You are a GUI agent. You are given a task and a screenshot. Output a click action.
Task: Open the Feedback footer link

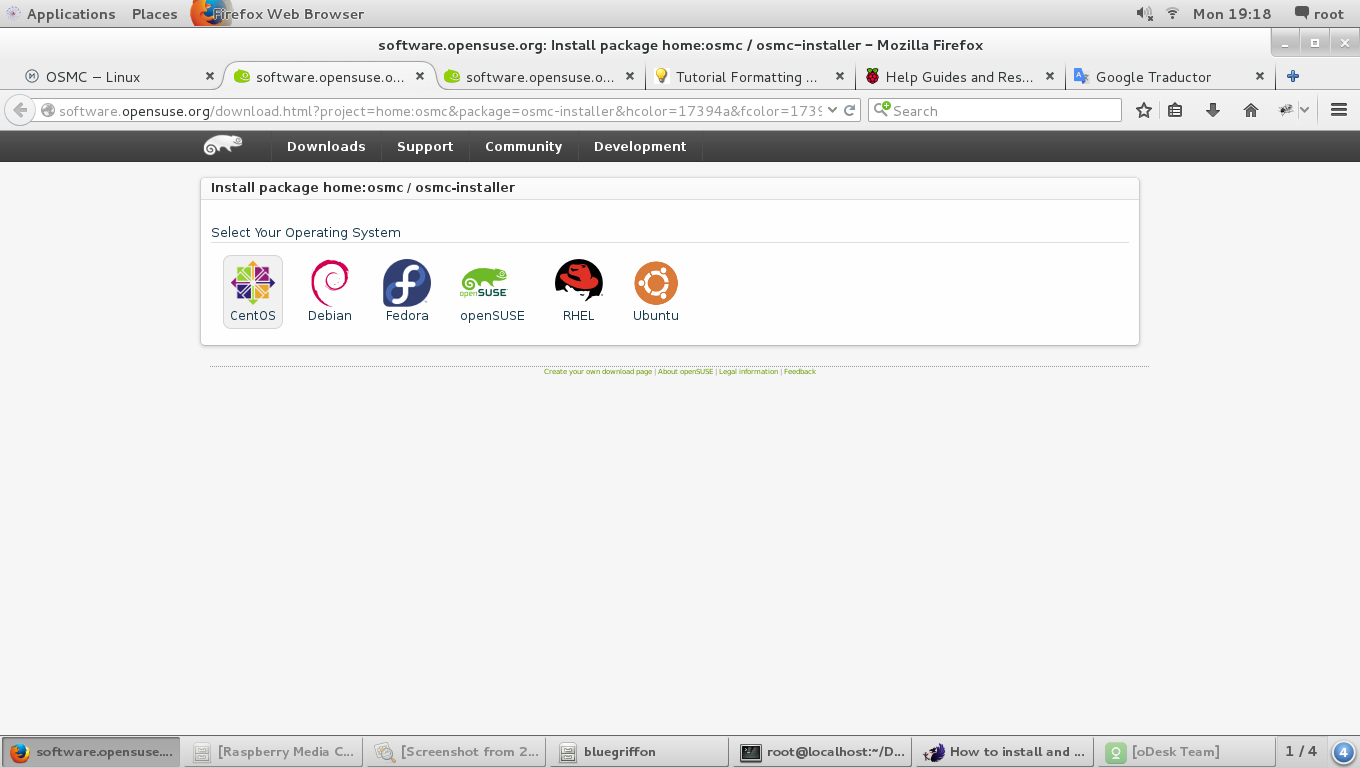point(800,371)
